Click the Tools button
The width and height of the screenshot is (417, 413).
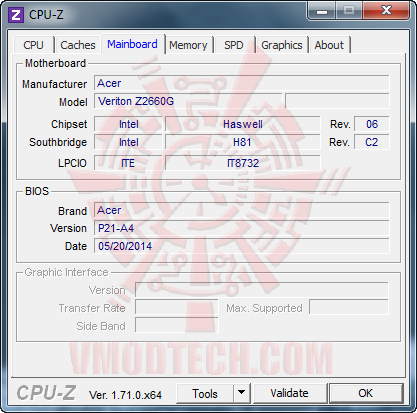pyautogui.click(x=205, y=394)
